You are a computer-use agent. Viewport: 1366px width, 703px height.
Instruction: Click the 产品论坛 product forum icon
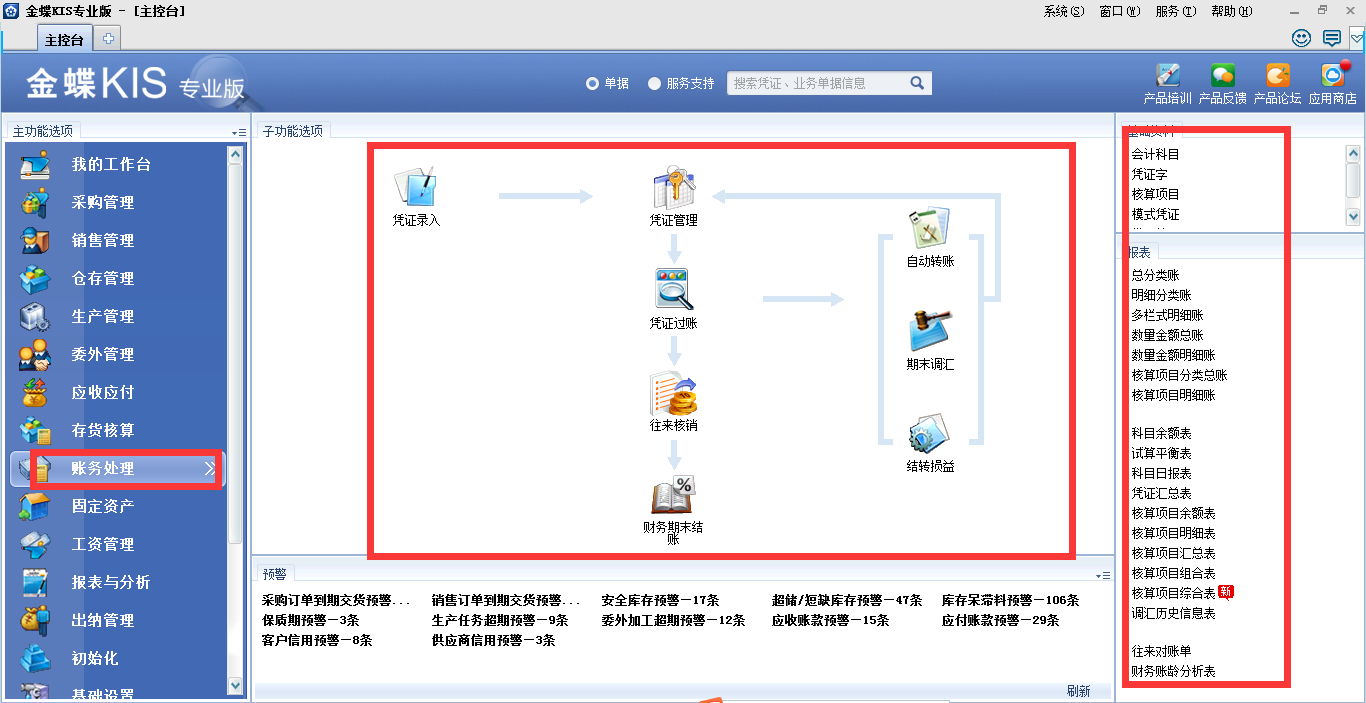pyautogui.click(x=1277, y=77)
